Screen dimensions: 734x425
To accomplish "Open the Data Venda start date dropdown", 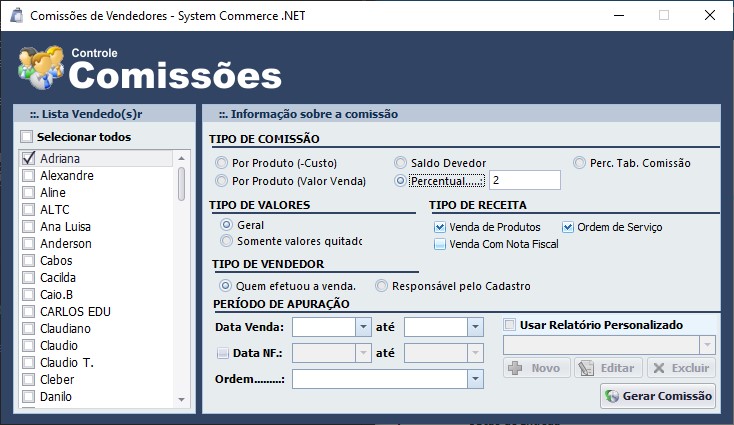I will click(x=363, y=327).
